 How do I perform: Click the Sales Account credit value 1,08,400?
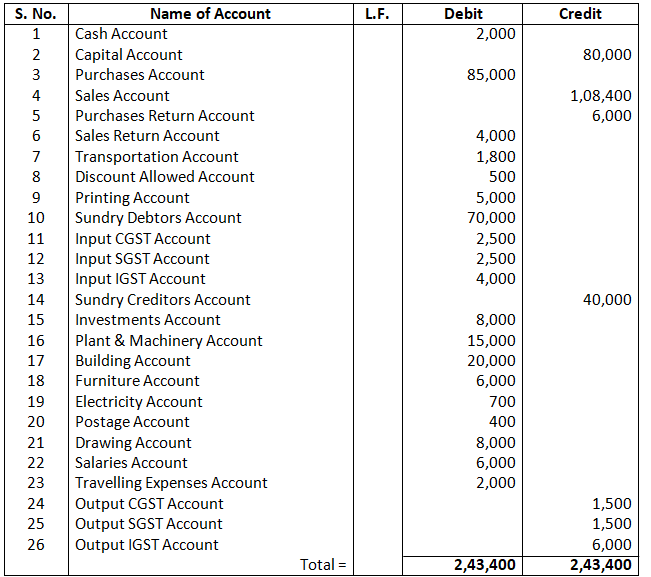coord(600,96)
